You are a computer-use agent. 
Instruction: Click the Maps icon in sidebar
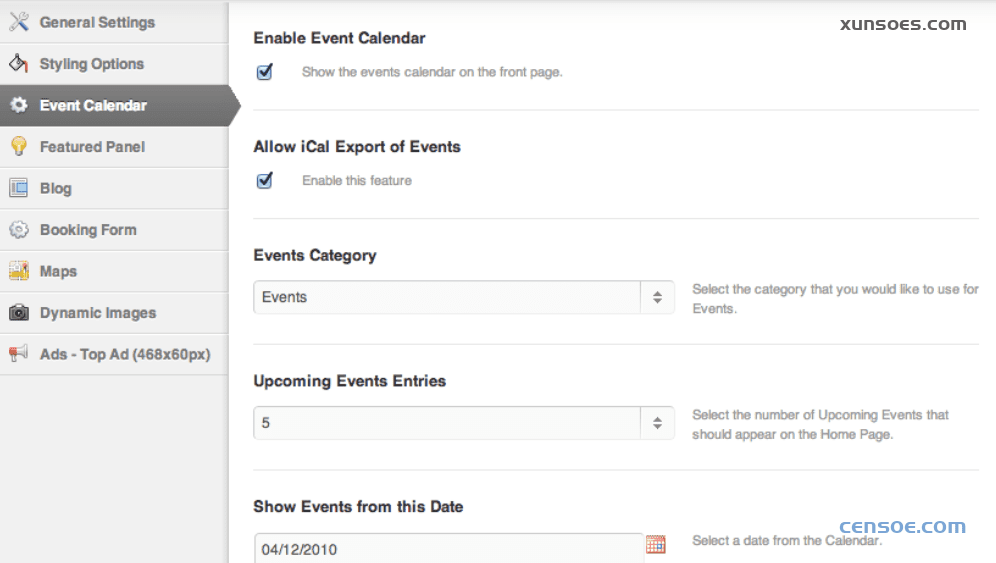pyautogui.click(x=19, y=271)
